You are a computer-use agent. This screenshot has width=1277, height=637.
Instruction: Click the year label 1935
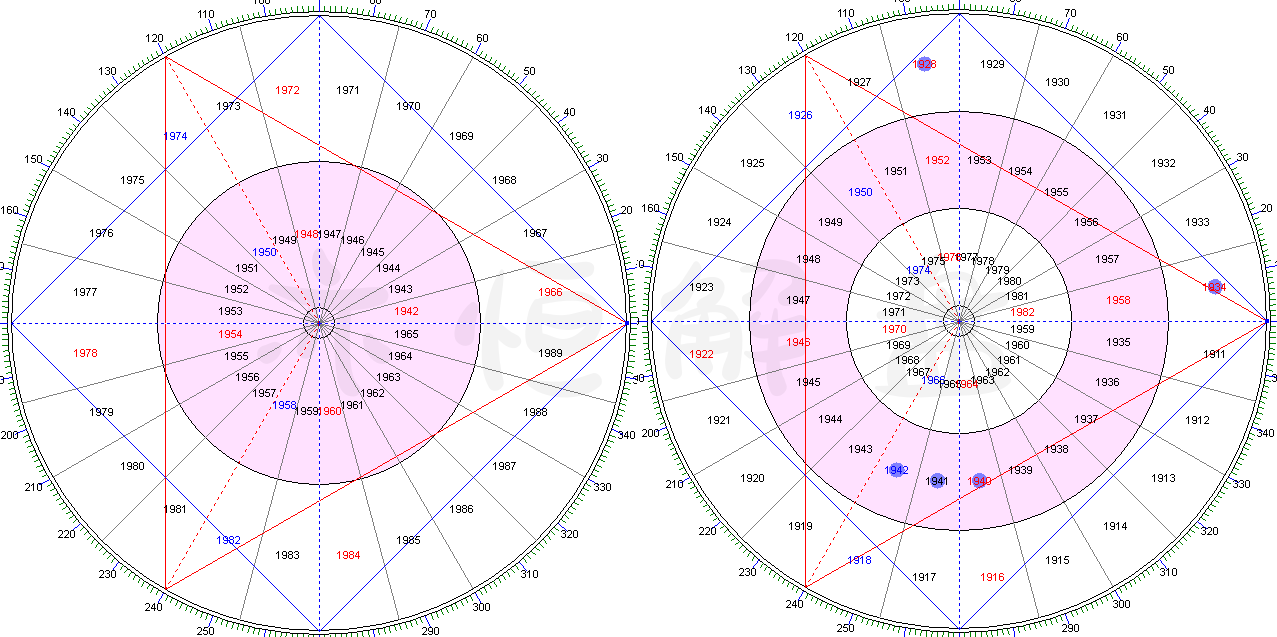tap(1118, 342)
